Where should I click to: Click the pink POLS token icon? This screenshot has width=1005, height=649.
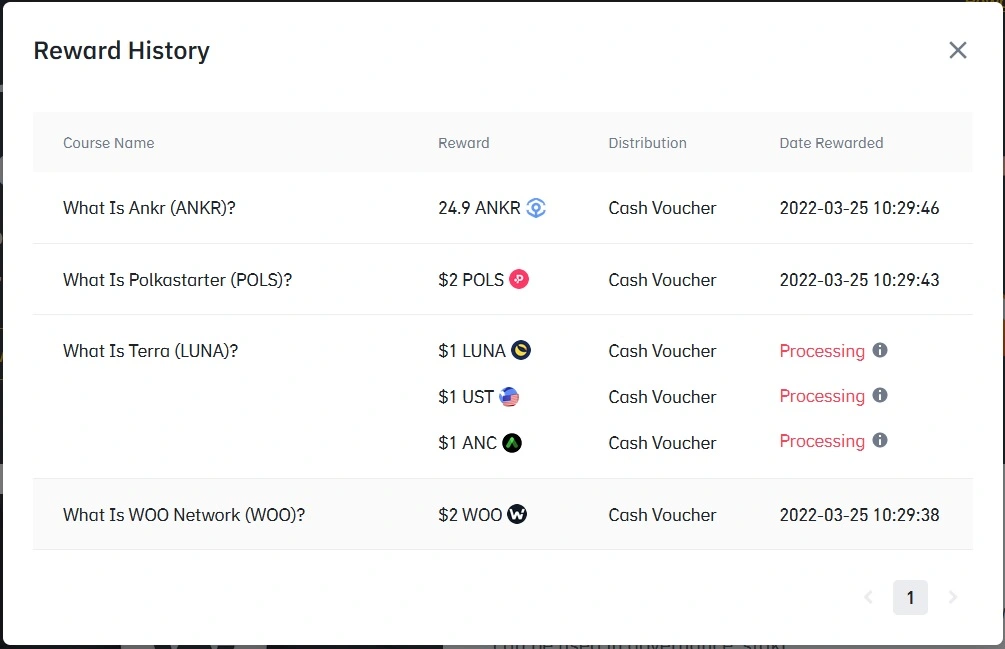coord(519,279)
